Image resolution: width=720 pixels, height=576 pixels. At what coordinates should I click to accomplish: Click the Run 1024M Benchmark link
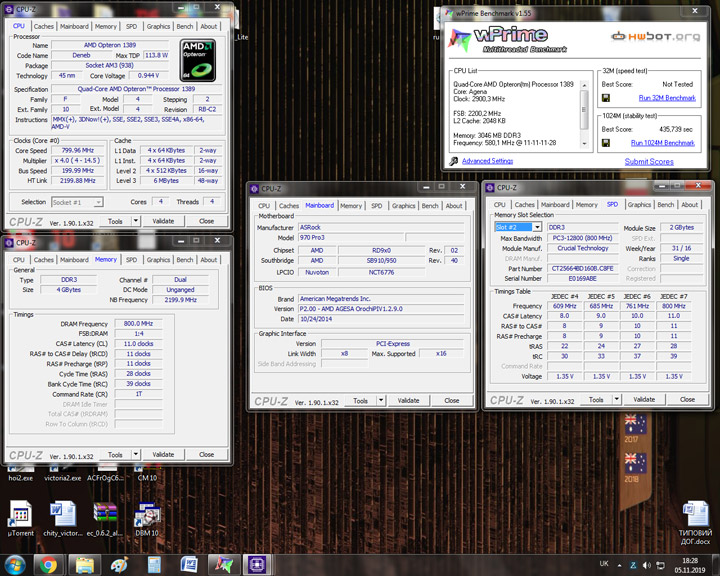click(x=662, y=143)
